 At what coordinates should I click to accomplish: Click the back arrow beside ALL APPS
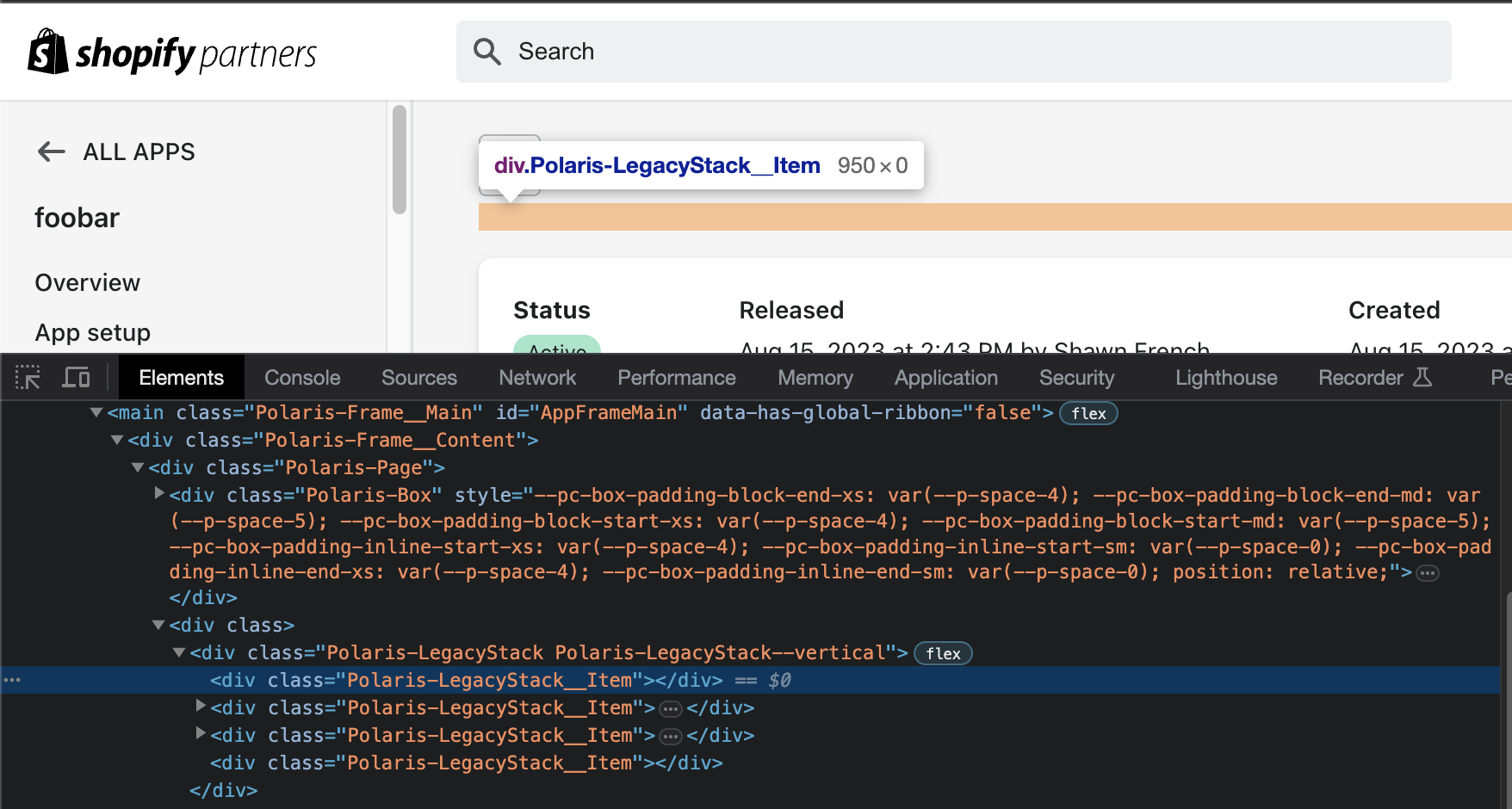51,151
